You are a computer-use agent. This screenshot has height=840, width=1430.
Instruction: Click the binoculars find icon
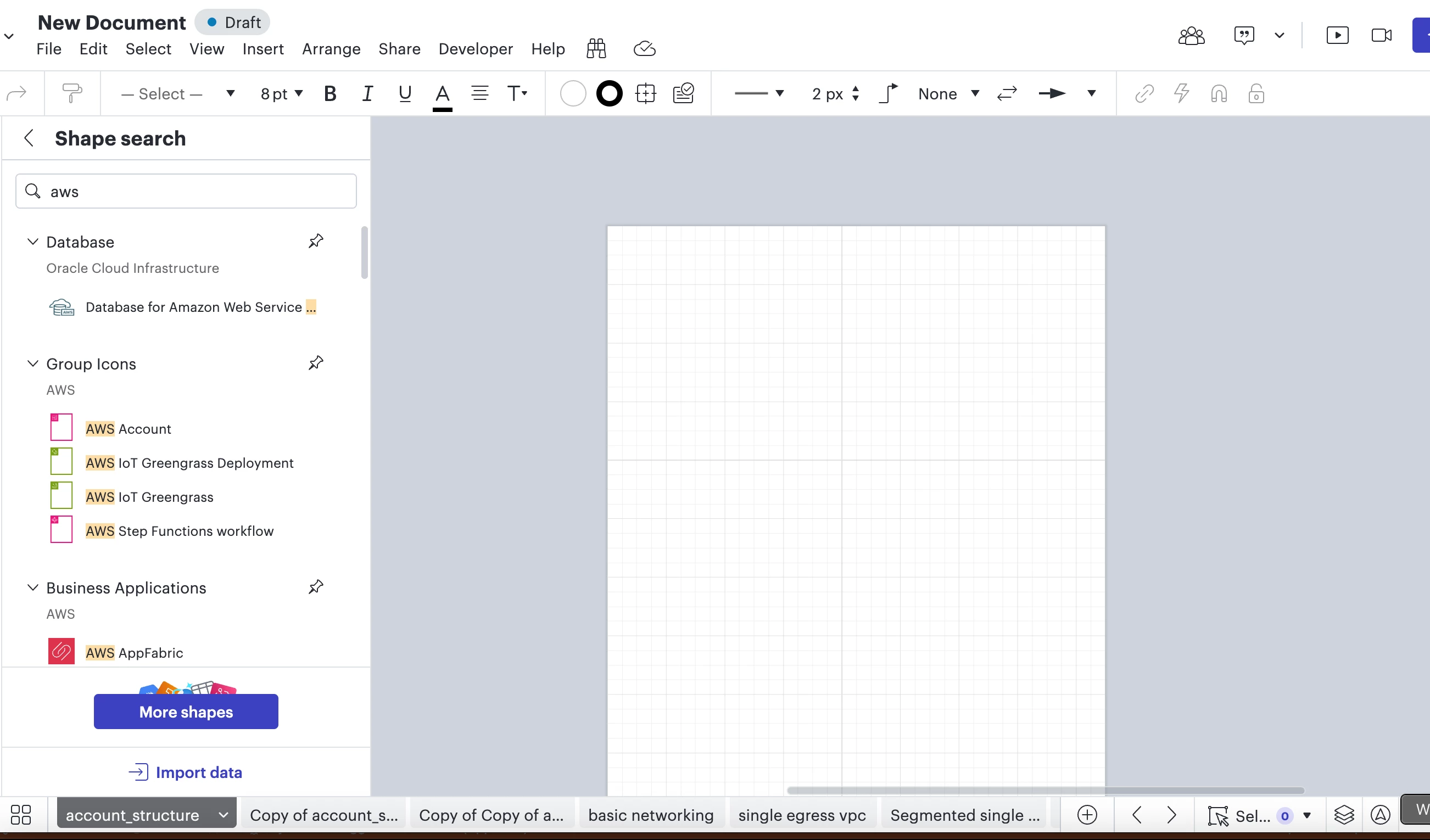point(596,49)
